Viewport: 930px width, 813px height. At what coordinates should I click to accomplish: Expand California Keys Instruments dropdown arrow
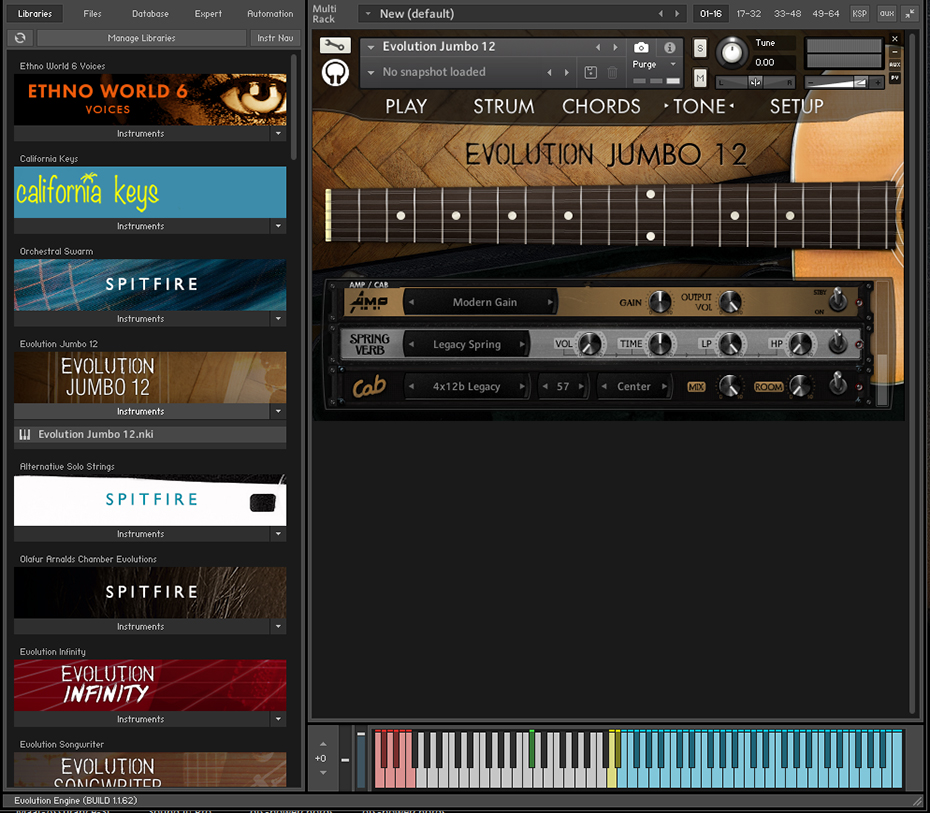click(x=278, y=226)
